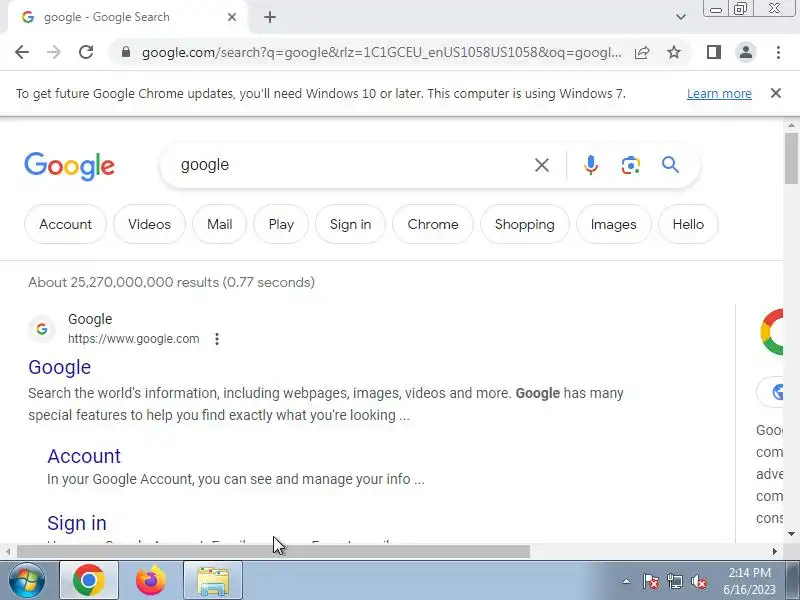
Task: Clear the search box with the X icon
Action: tap(542, 165)
